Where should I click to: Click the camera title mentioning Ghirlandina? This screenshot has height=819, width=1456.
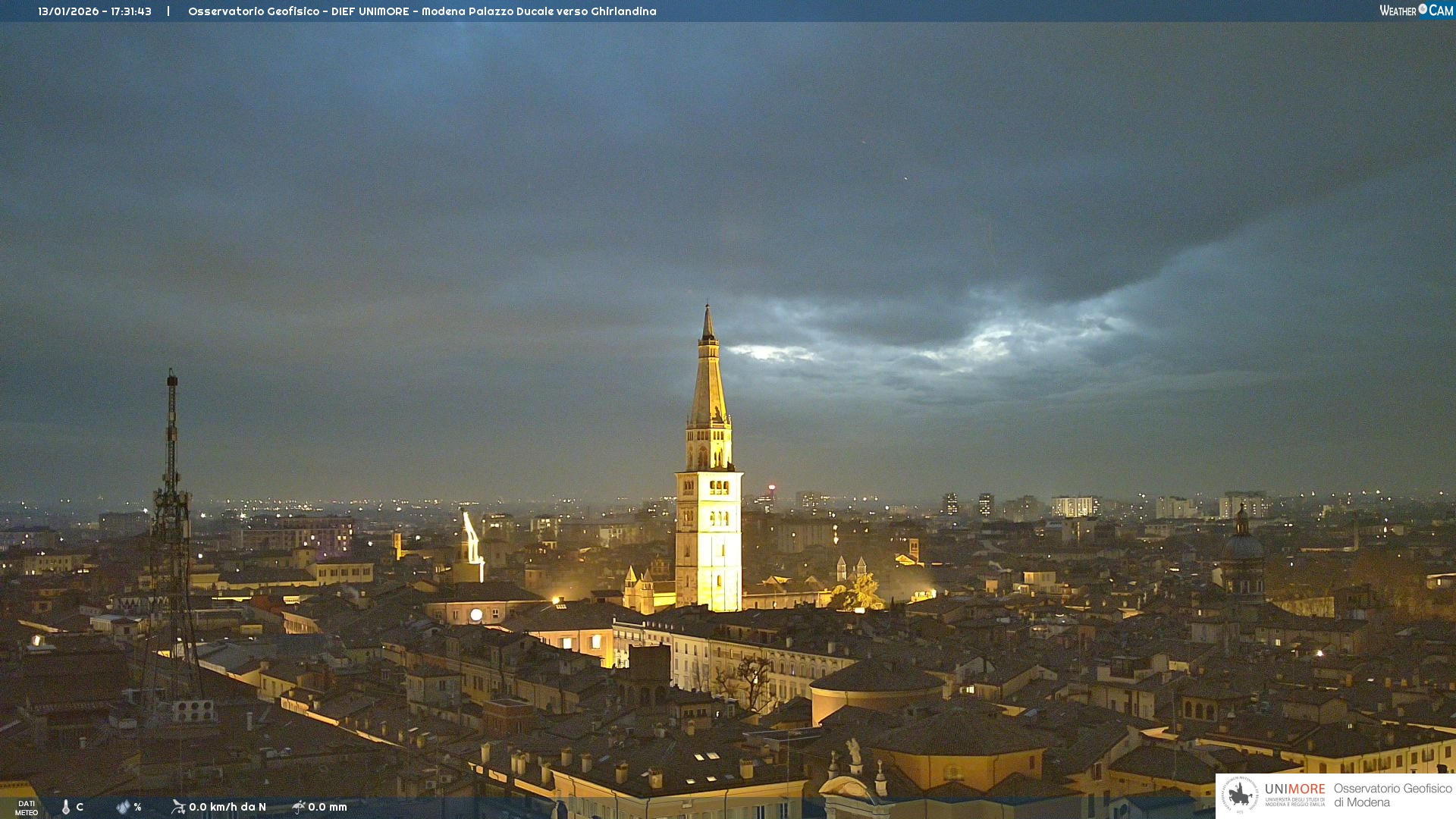422,11
